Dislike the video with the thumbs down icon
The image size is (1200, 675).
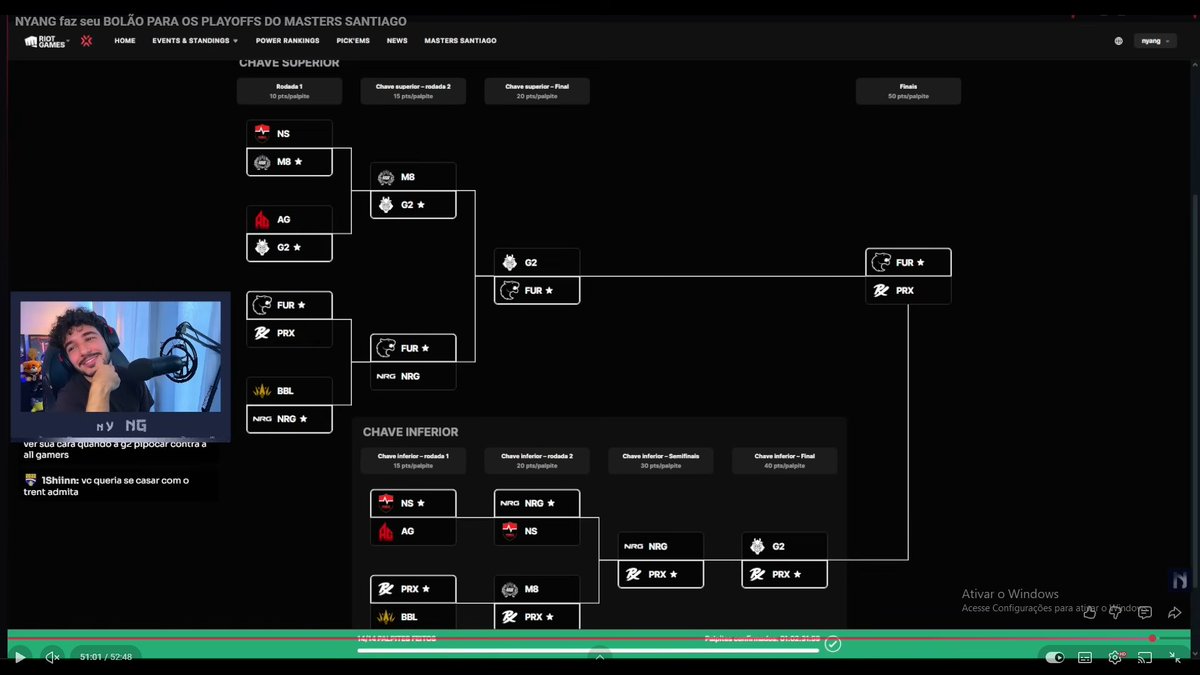pyautogui.click(x=1116, y=612)
